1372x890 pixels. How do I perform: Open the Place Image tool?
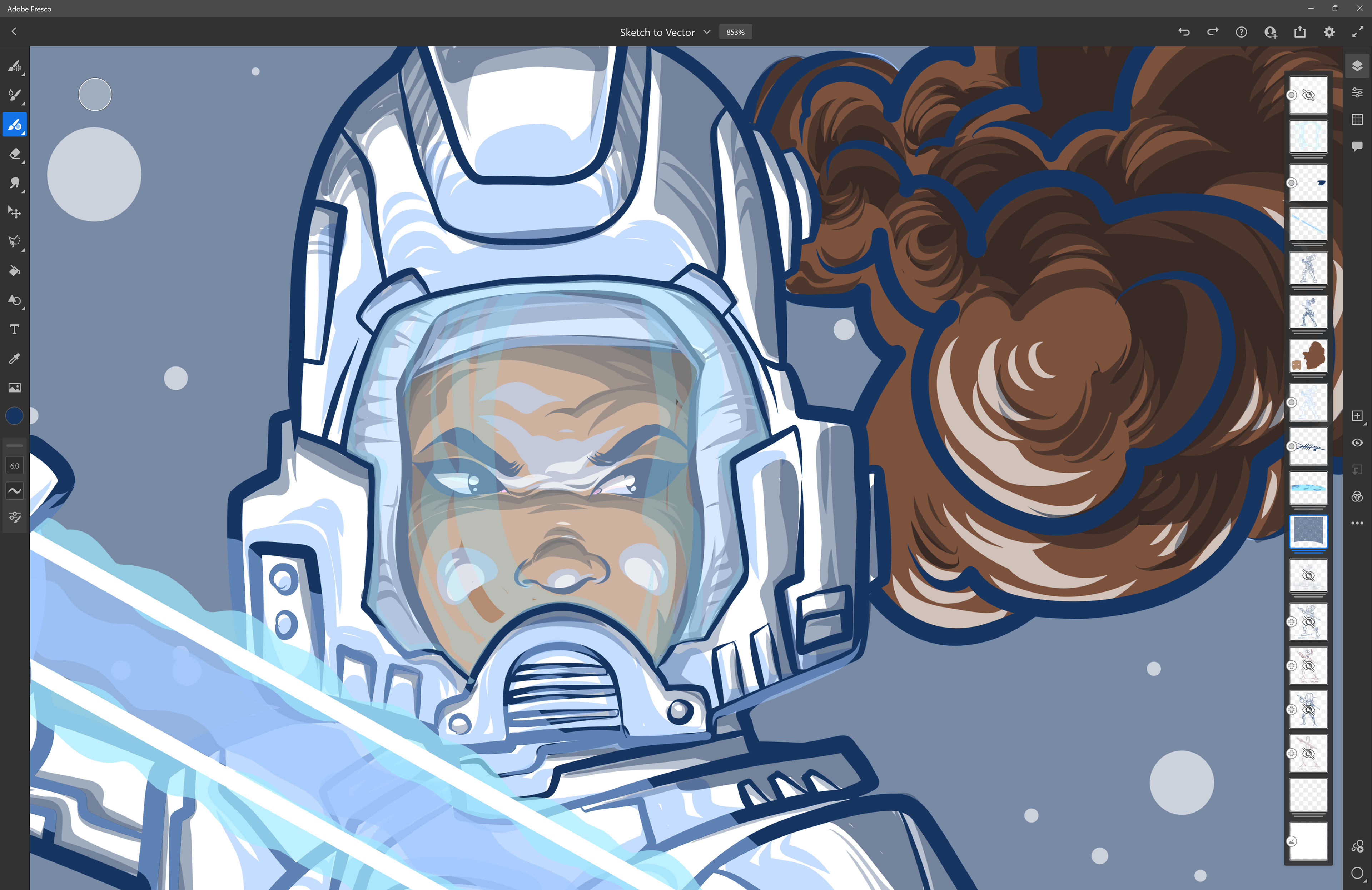click(x=14, y=388)
